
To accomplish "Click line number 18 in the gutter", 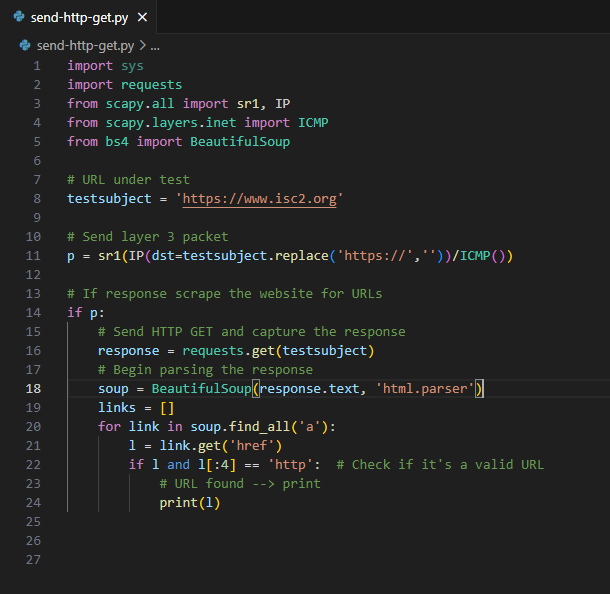I will coord(34,389).
